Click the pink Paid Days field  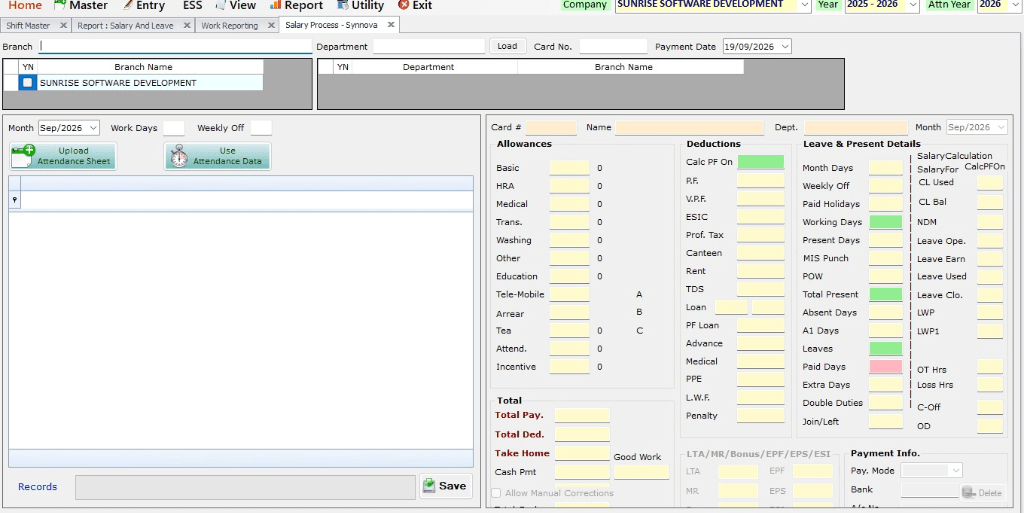[886, 367]
